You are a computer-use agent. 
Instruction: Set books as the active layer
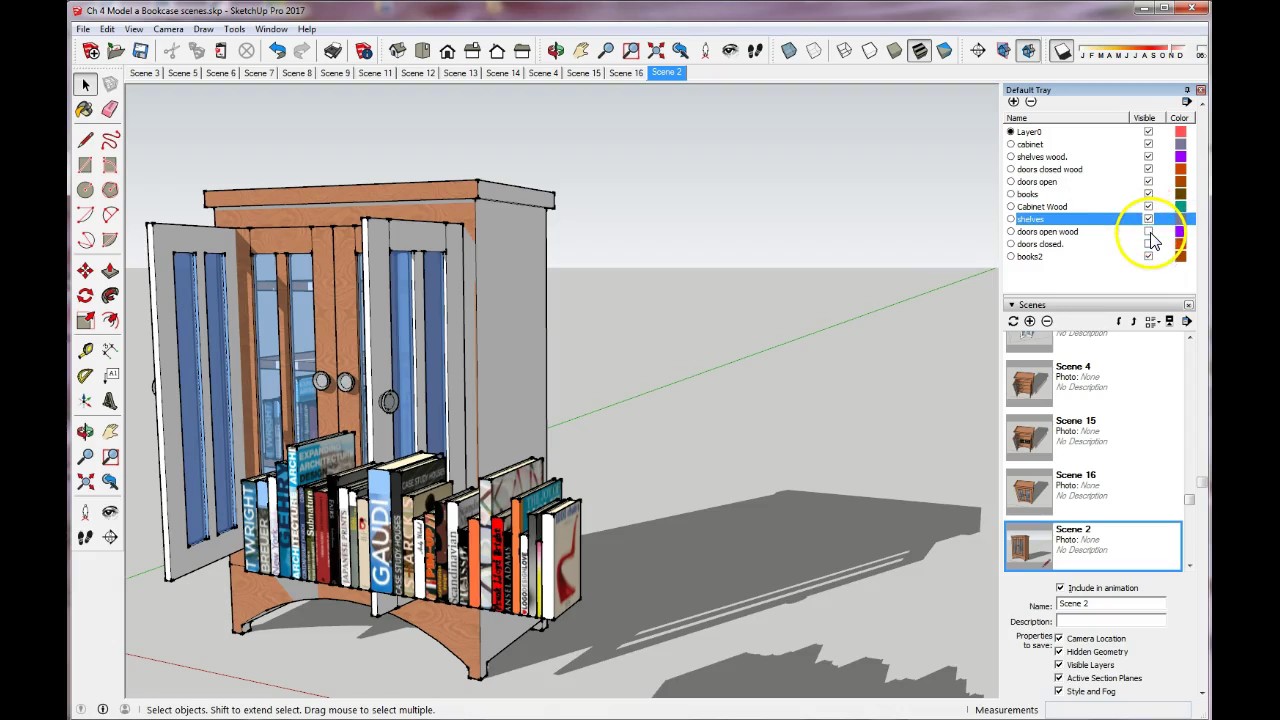tap(1010, 194)
